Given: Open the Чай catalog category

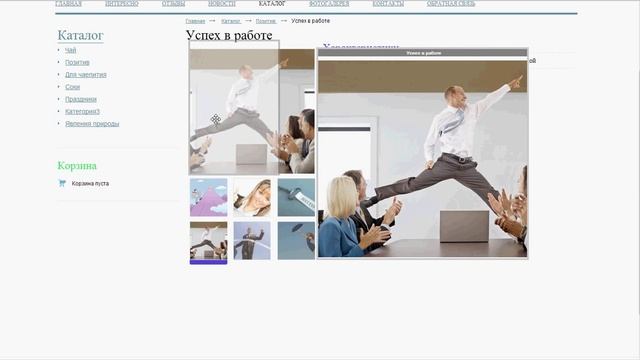Looking at the screenshot, I should (x=70, y=50).
